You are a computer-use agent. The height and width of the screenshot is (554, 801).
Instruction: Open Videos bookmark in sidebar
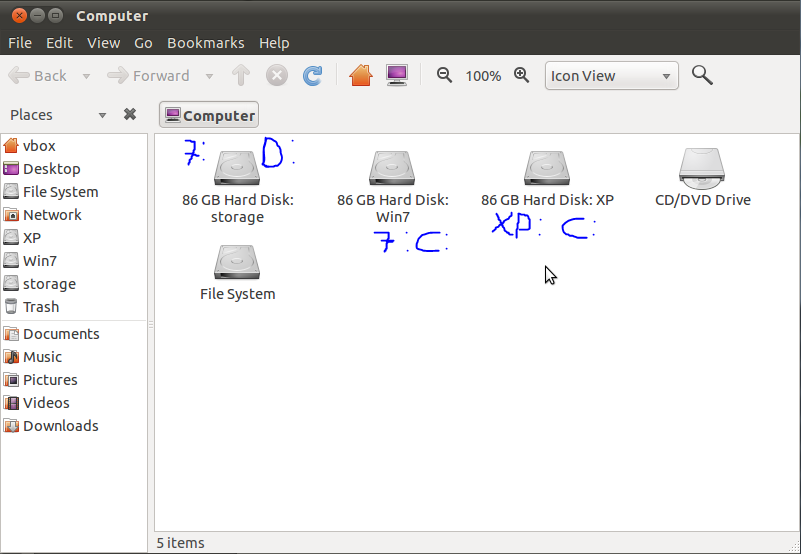click(x=75, y=403)
